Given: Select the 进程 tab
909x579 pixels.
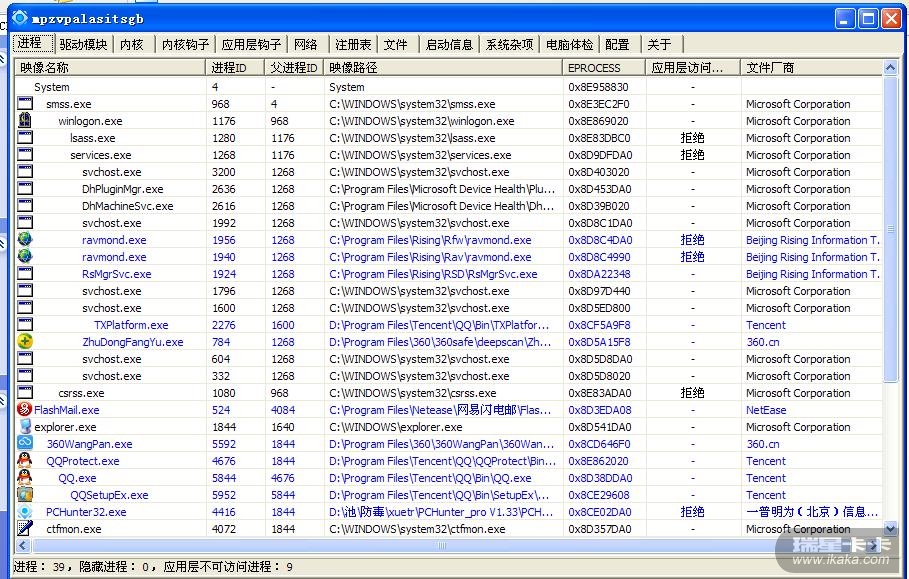Looking at the screenshot, I should pyautogui.click(x=32, y=43).
